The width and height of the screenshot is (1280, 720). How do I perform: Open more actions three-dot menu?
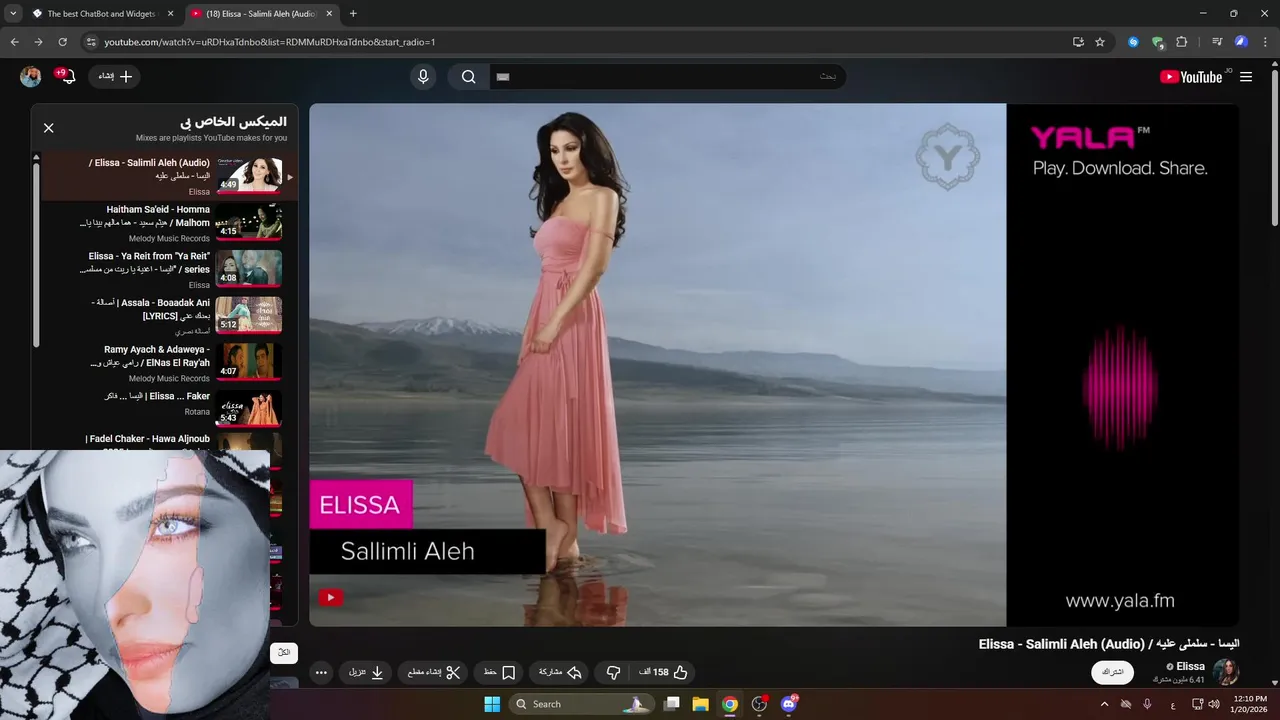(x=321, y=673)
